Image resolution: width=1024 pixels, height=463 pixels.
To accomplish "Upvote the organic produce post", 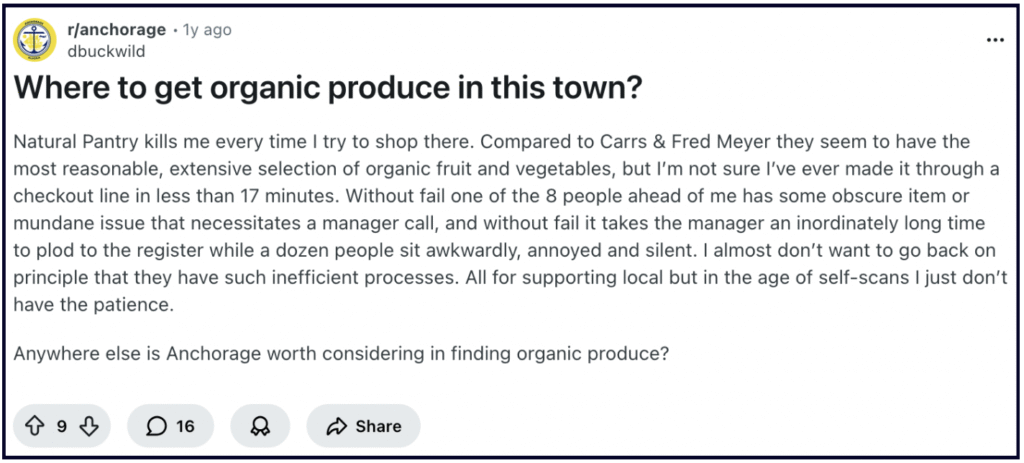I will click(35, 426).
